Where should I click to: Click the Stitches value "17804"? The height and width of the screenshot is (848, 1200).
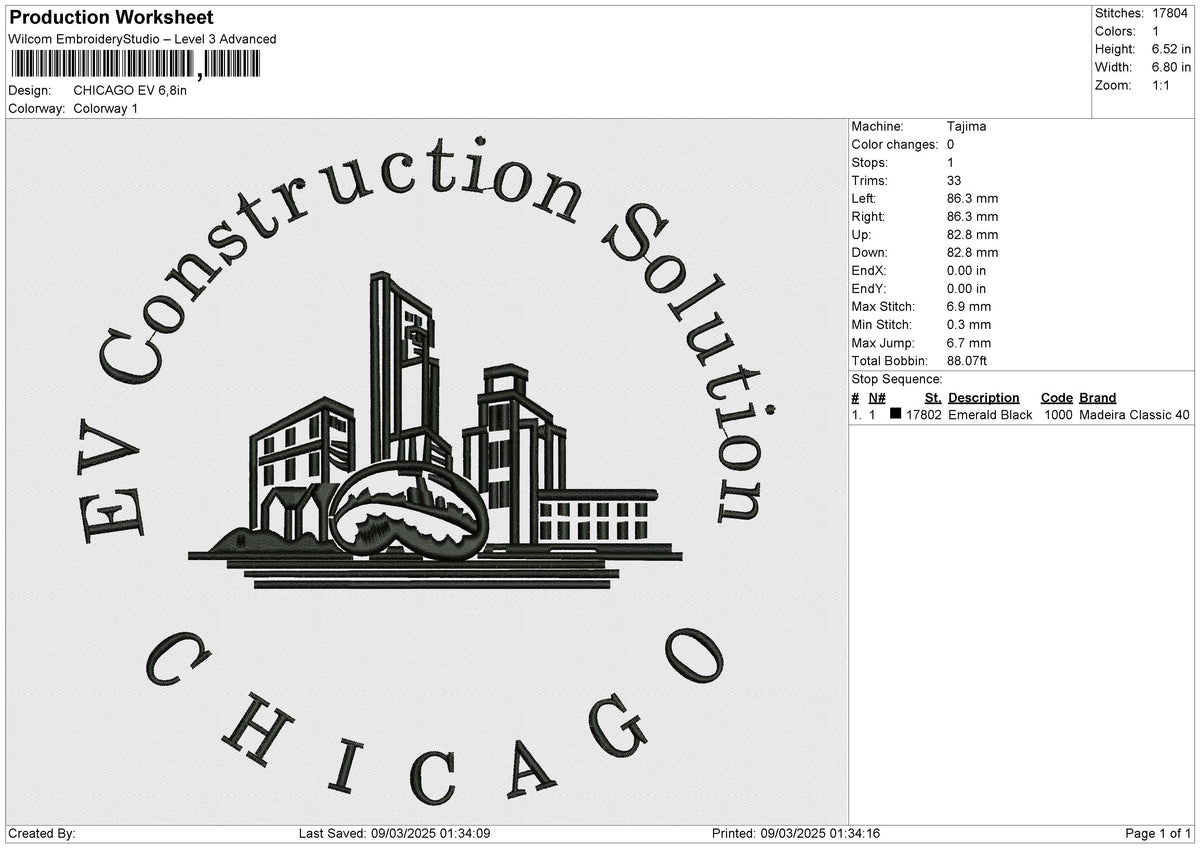[1170, 13]
